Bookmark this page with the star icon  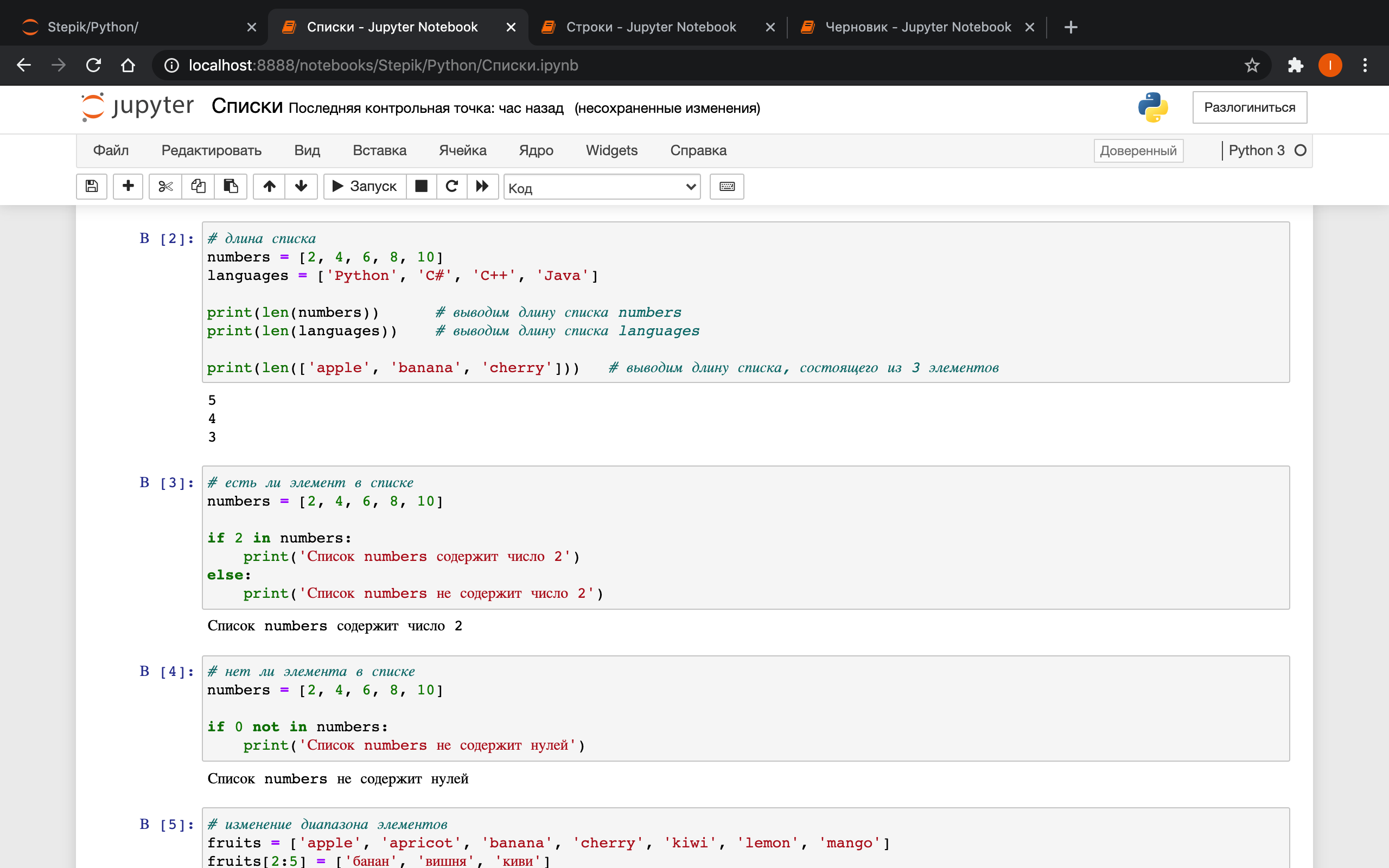pyautogui.click(x=1252, y=66)
